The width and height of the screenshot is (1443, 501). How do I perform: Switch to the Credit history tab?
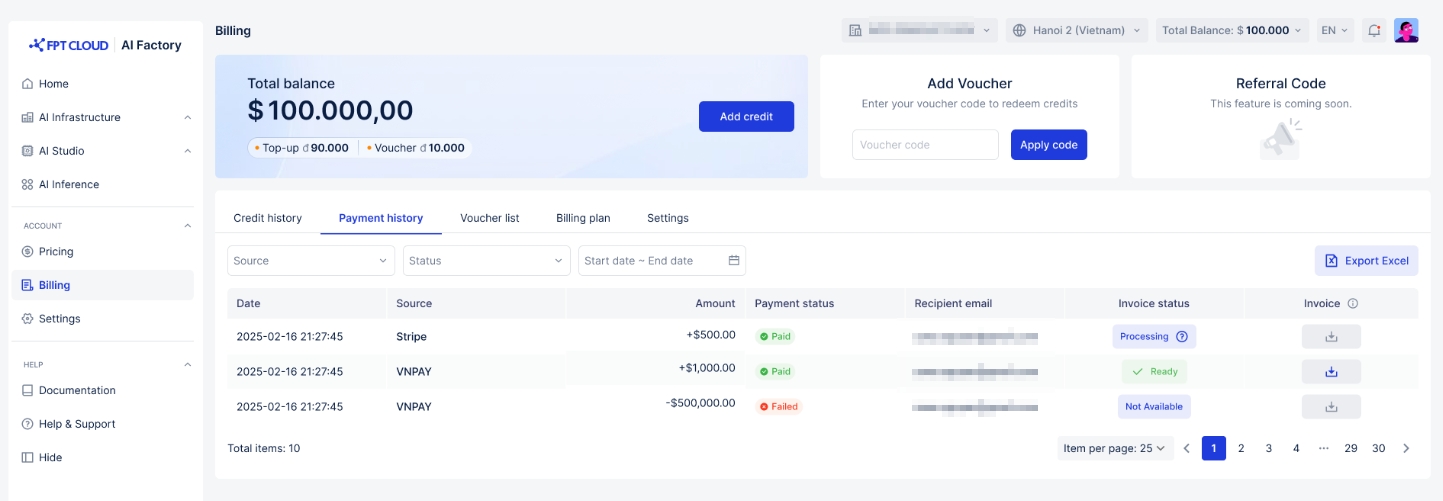(267, 218)
